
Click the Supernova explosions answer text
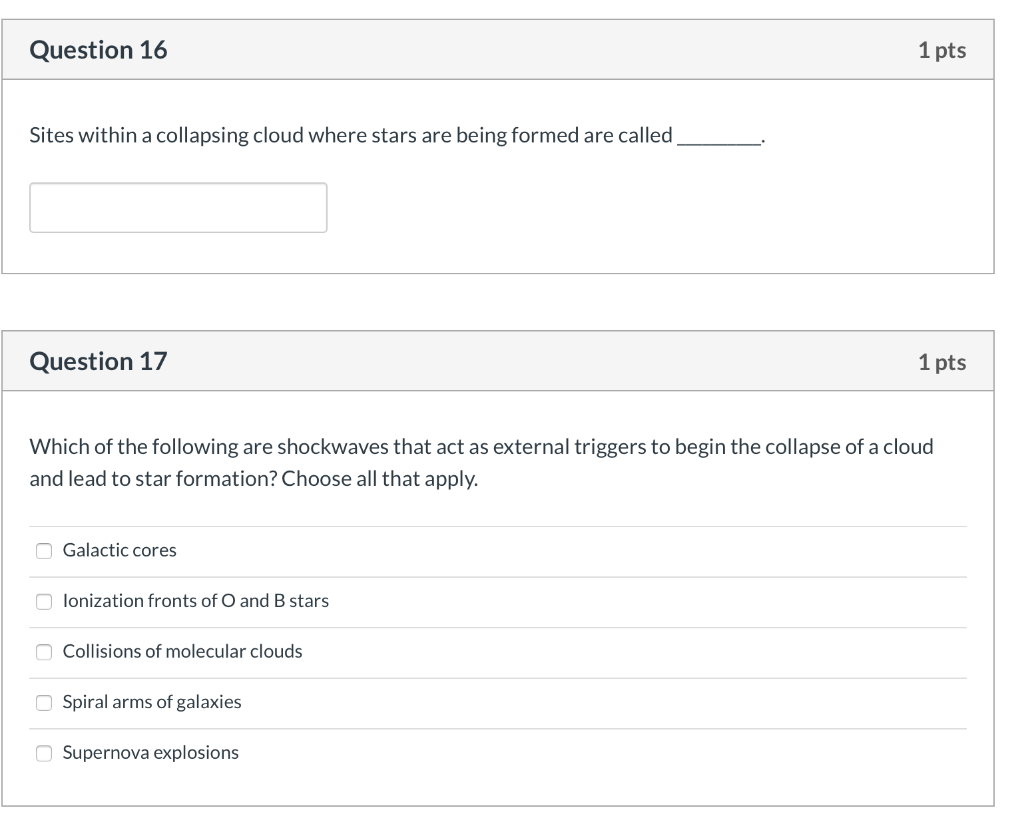pyautogui.click(x=150, y=752)
